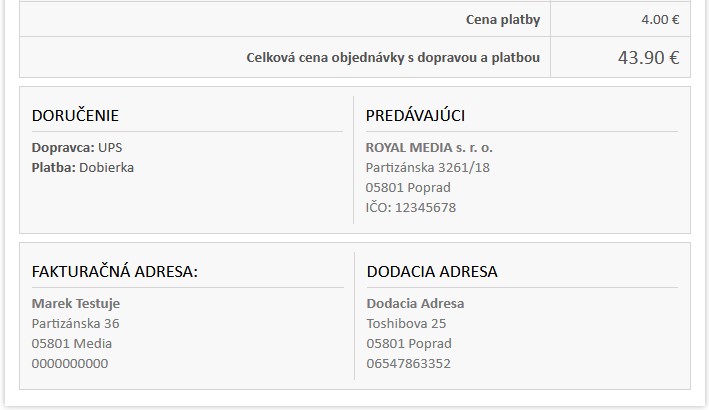This screenshot has height=410, width=709.
Task: Select the ROYAL MEDIA s. r. o. company name
Action: pos(429,147)
